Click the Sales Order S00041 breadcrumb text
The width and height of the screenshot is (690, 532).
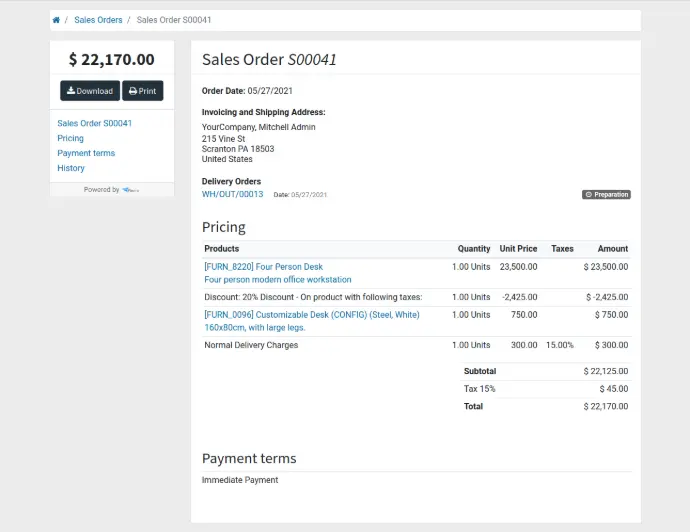[x=174, y=20]
